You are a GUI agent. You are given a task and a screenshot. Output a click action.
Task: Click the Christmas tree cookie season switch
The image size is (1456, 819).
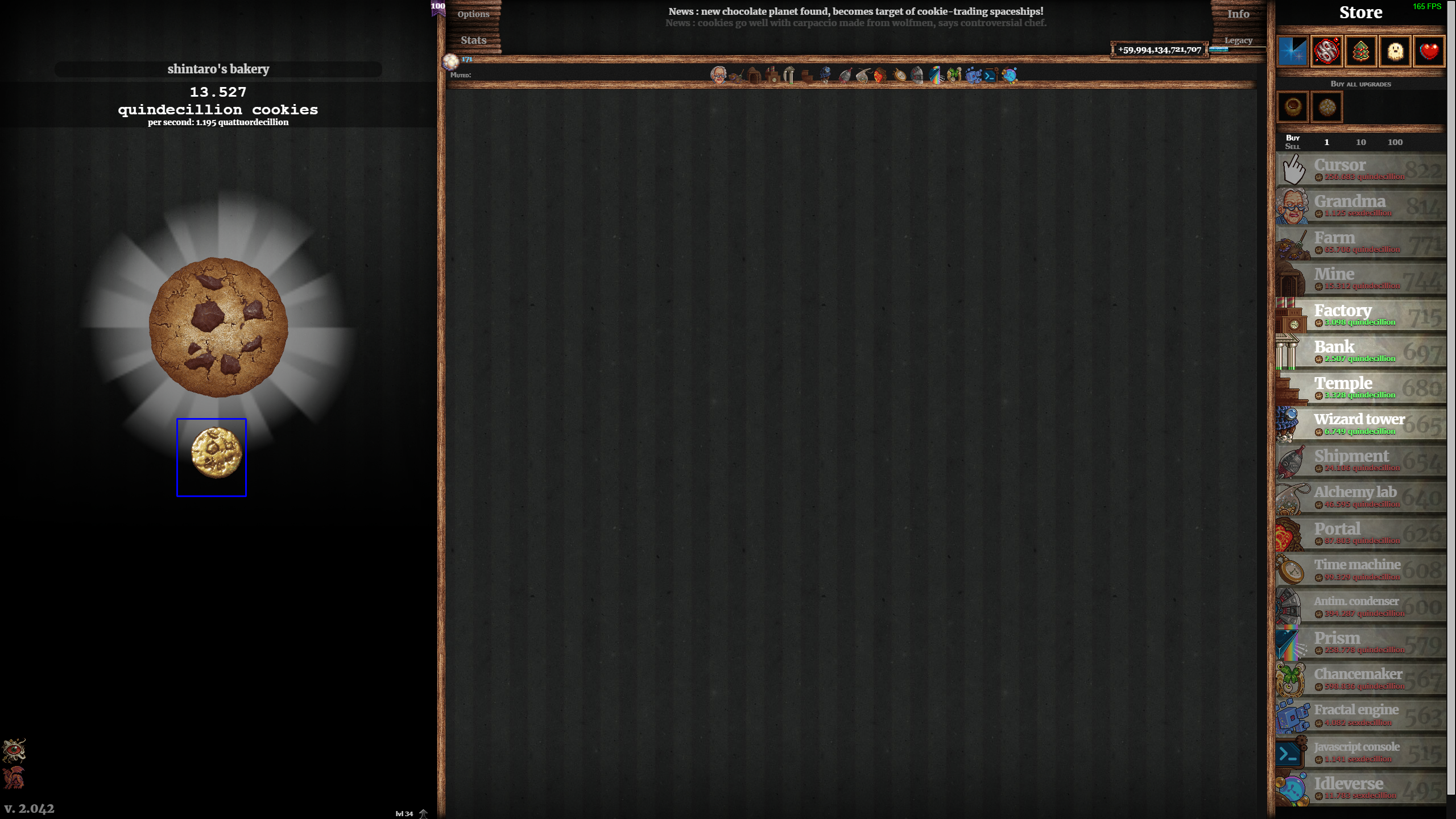pos(1360,52)
